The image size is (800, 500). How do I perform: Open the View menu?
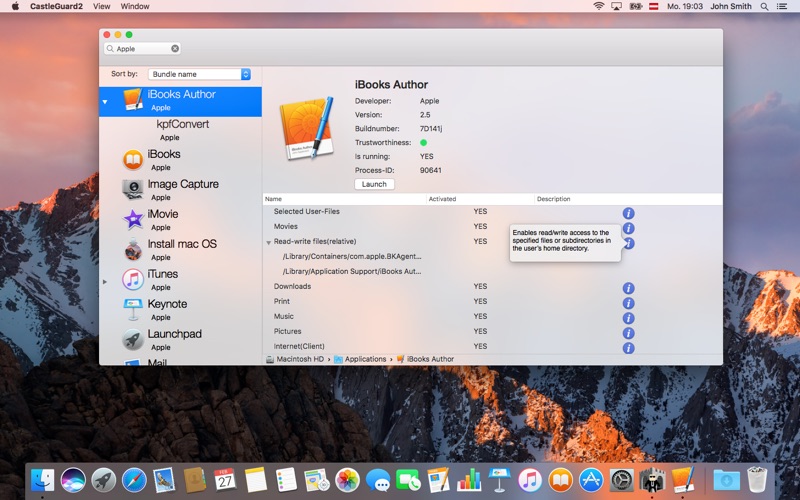tap(102, 6)
